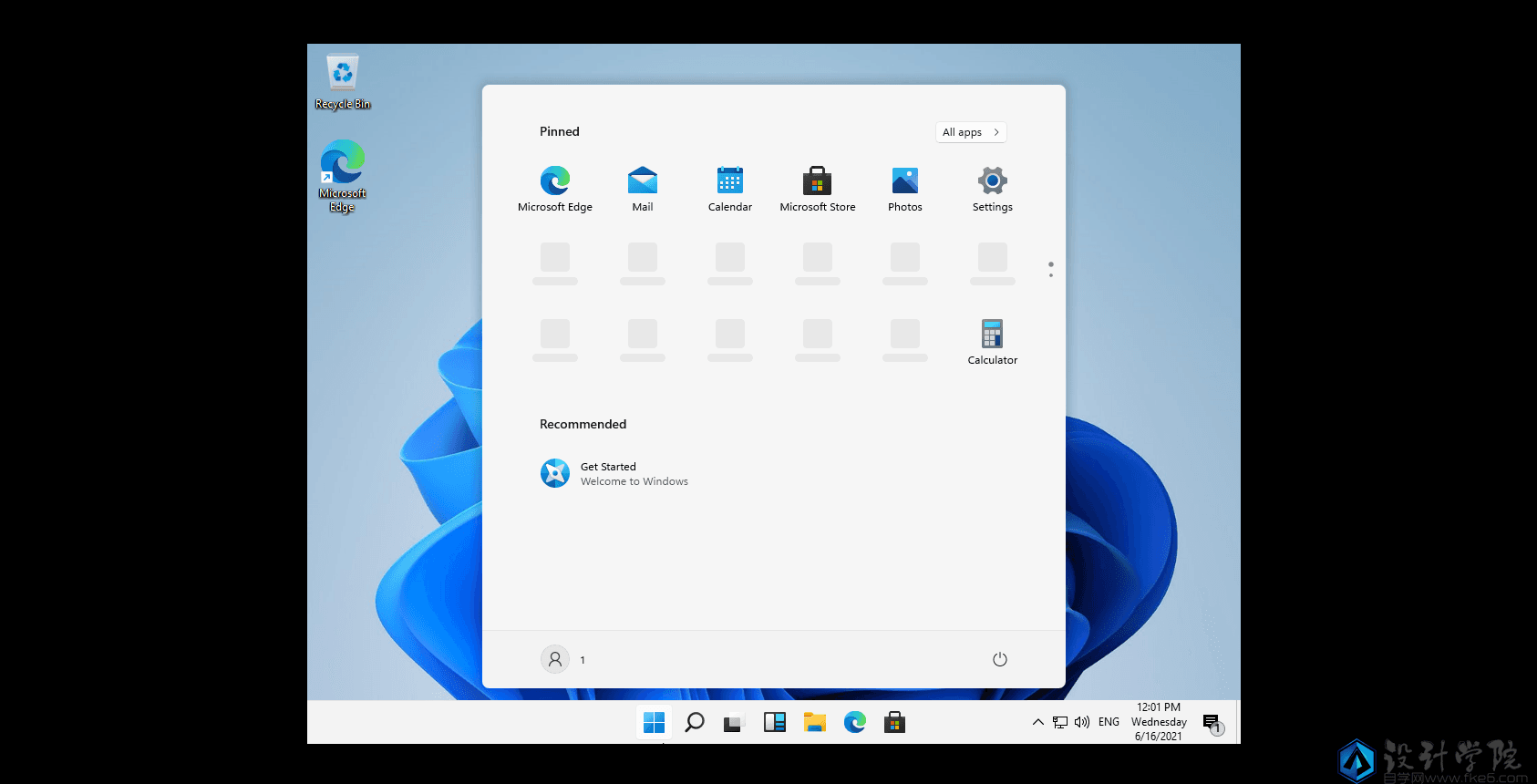Open the notification center icon
1537x784 pixels.
pos(1212,724)
